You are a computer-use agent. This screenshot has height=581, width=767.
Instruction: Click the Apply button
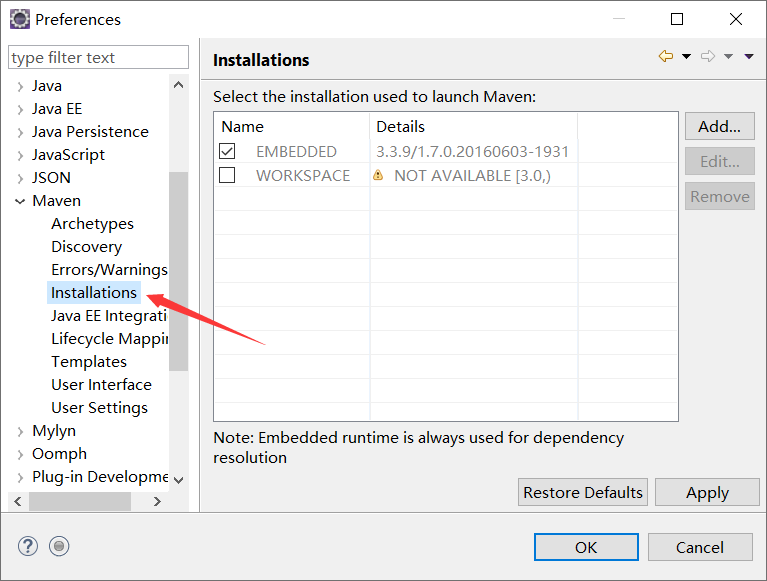coord(707,492)
